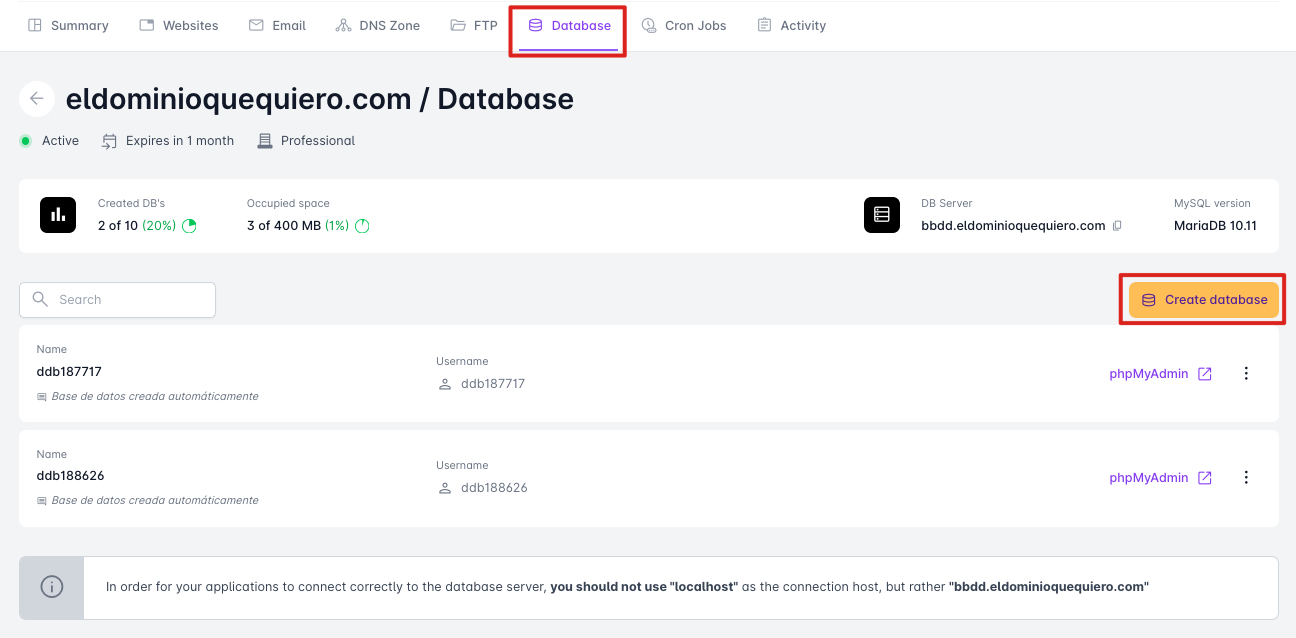Click the database note icon under ddb188626
1296x638 pixels.
(41, 500)
